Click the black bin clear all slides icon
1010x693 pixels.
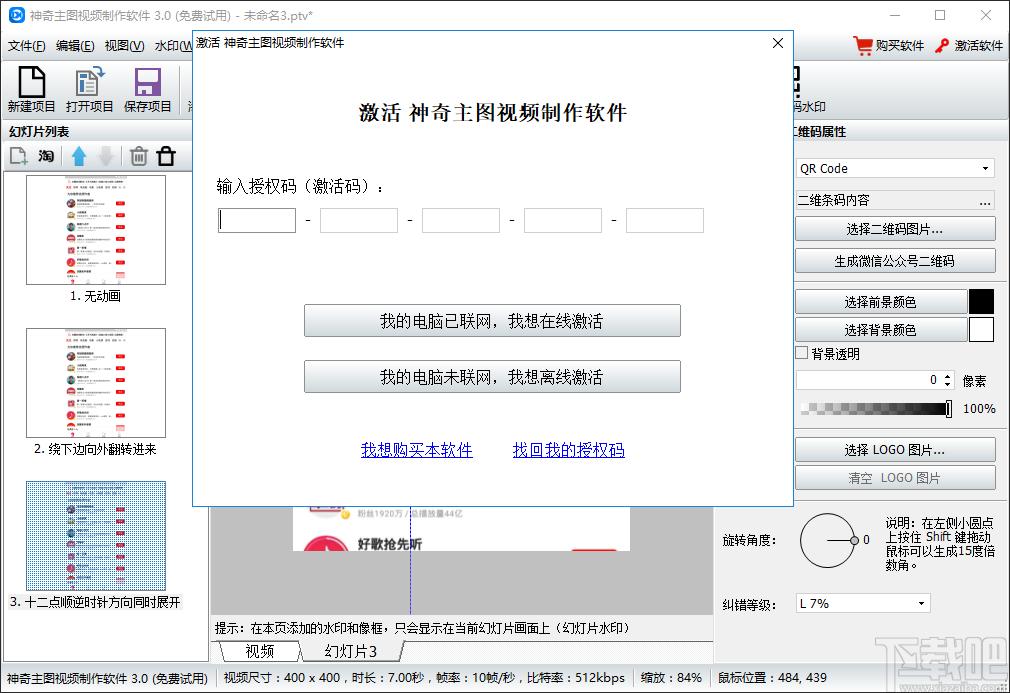[166, 156]
